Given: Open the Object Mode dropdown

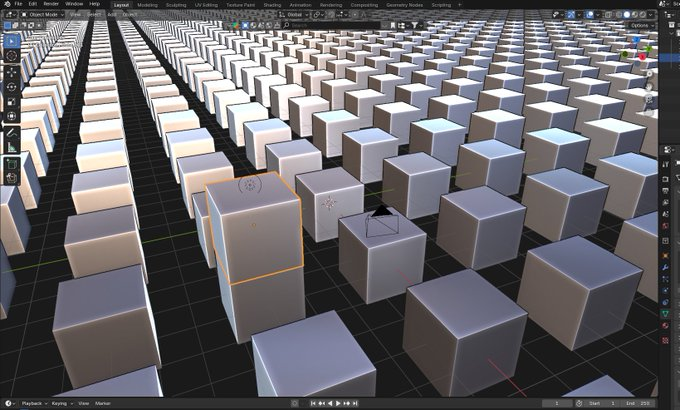Looking at the screenshot, I should click(42, 14).
